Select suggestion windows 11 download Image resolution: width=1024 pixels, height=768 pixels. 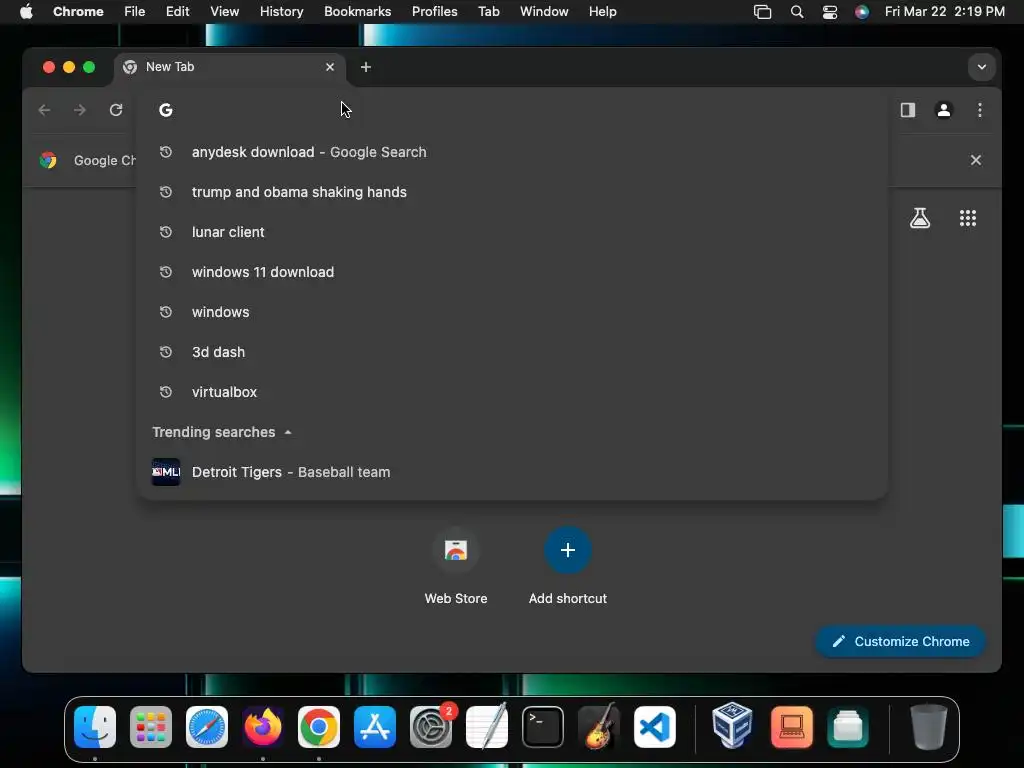click(x=512, y=272)
